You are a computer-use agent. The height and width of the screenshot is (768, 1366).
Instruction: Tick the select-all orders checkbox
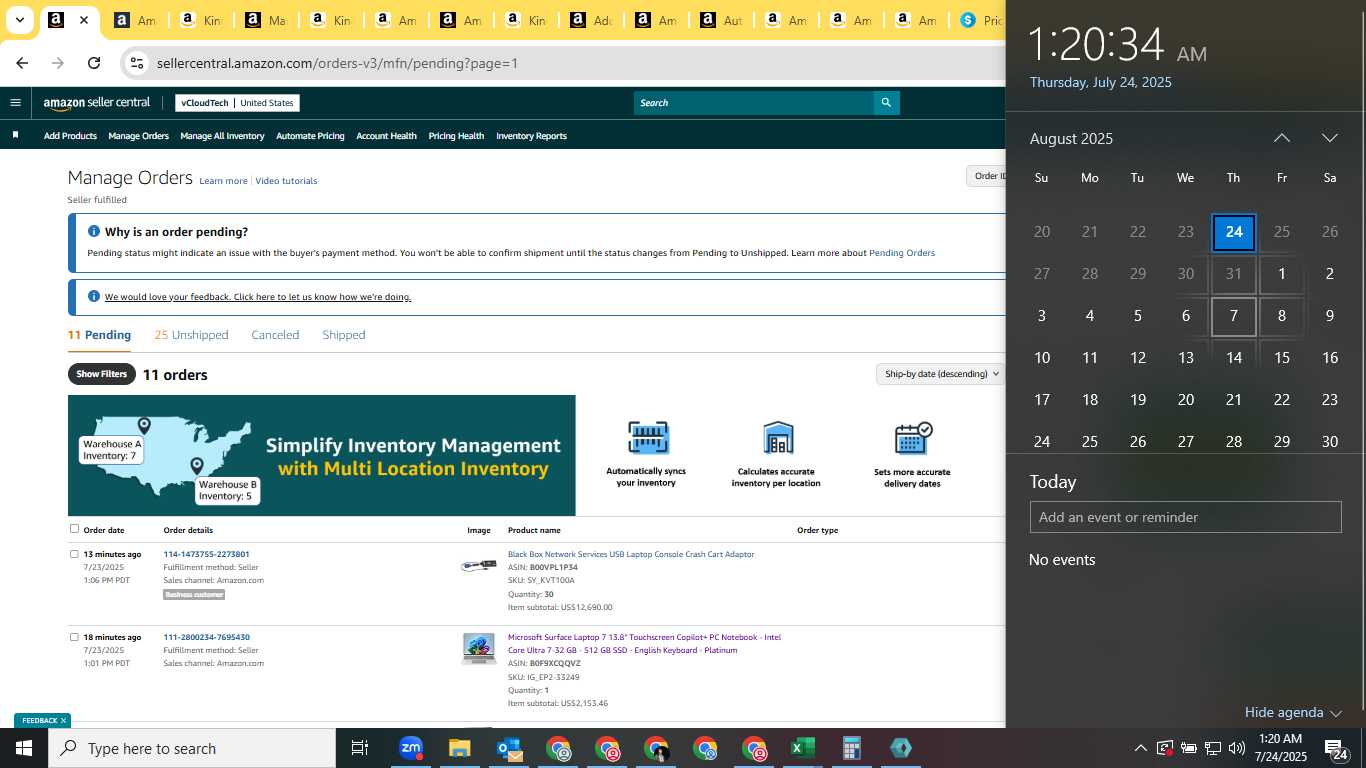[74, 529]
